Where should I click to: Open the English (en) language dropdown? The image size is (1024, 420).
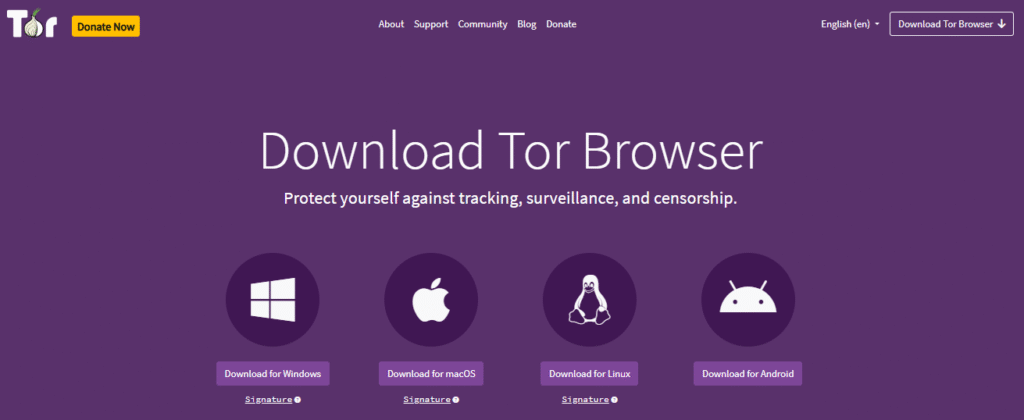click(x=850, y=24)
